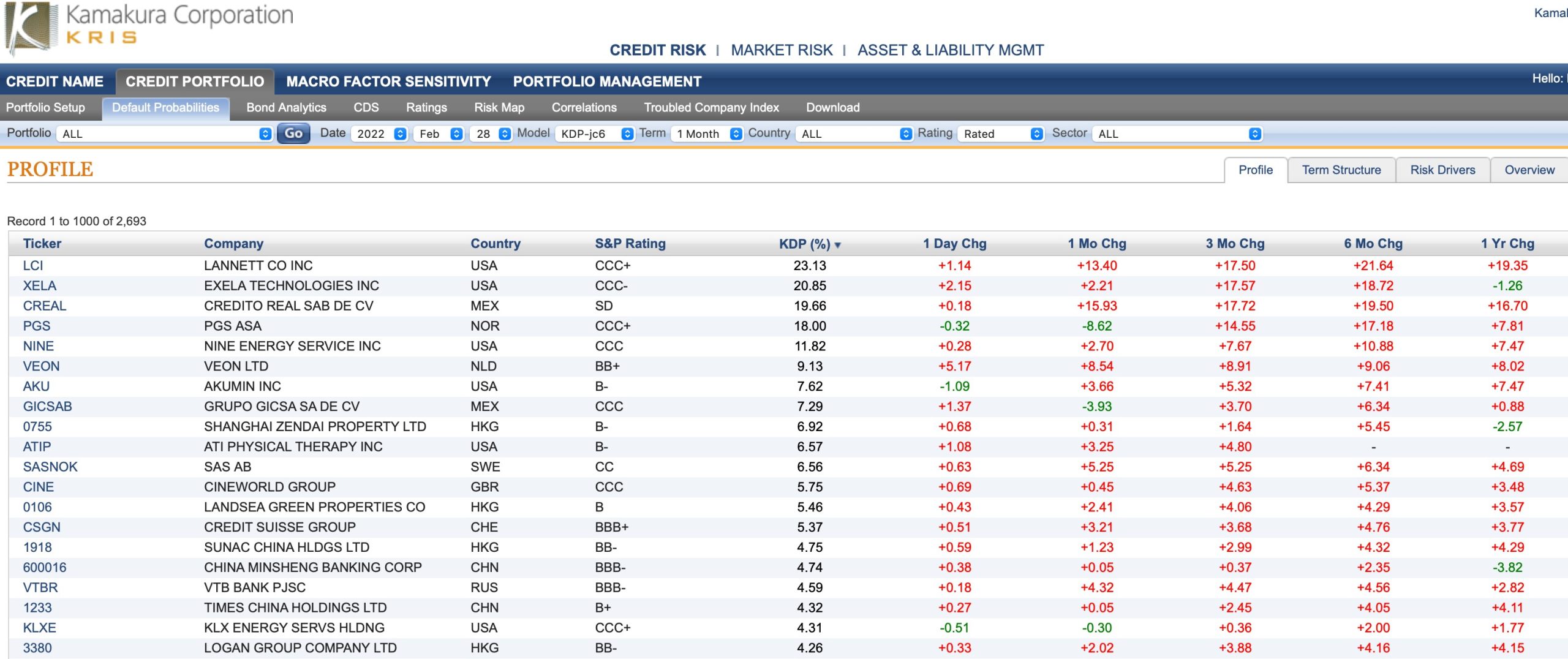Open Portfolio Setup submenu item
This screenshot has height=659, width=1568.
pos(45,107)
